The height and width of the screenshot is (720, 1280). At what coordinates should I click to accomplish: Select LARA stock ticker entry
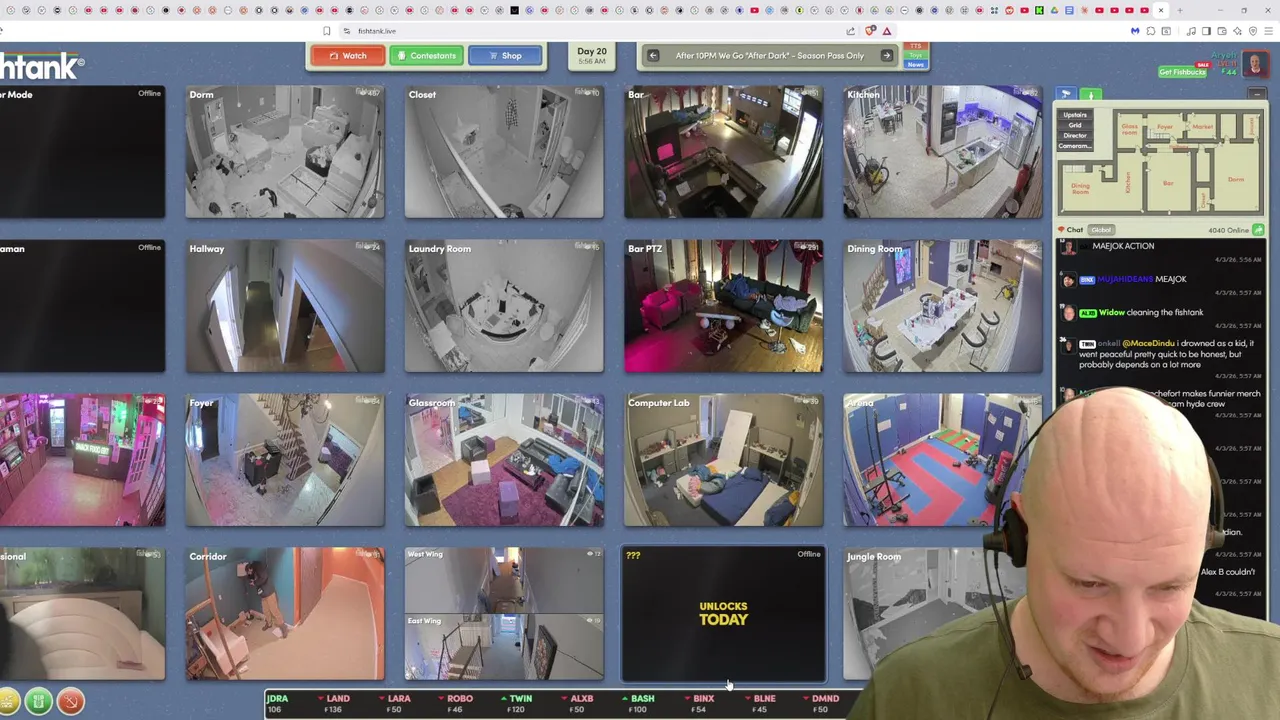pos(395,704)
